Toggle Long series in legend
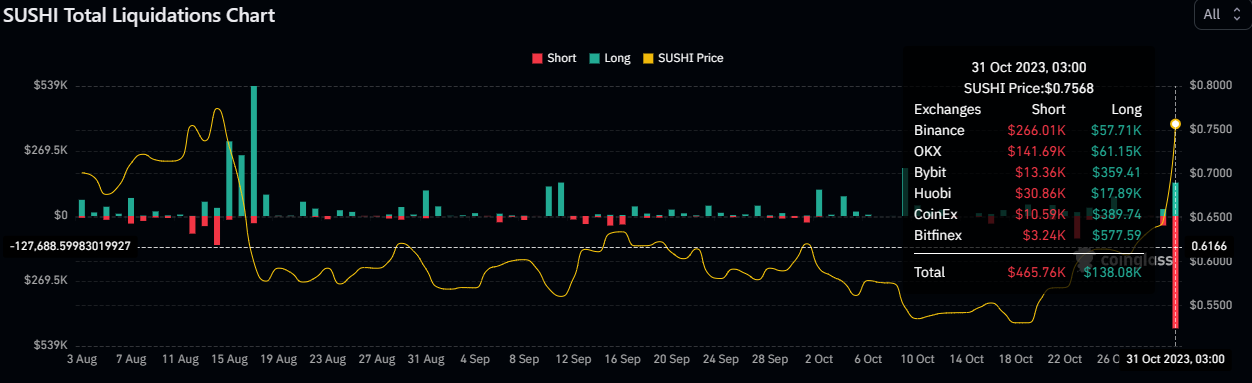The height and width of the screenshot is (383, 1252). (609, 58)
